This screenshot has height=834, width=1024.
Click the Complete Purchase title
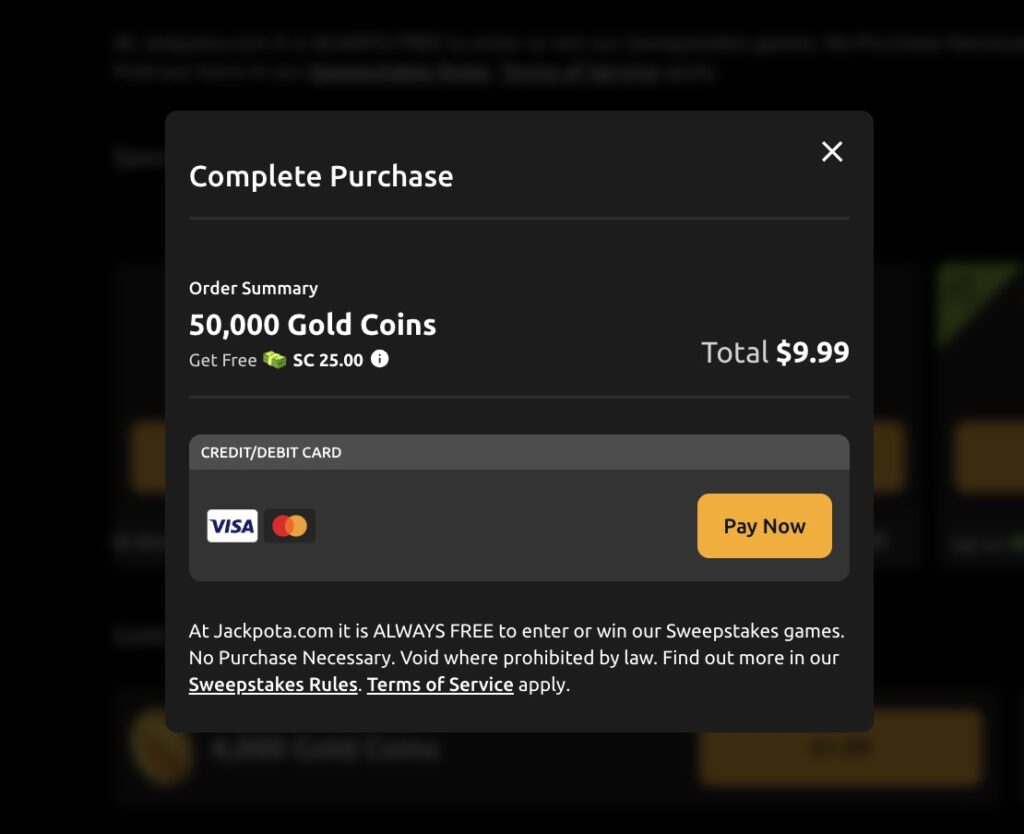pyautogui.click(x=321, y=177)
